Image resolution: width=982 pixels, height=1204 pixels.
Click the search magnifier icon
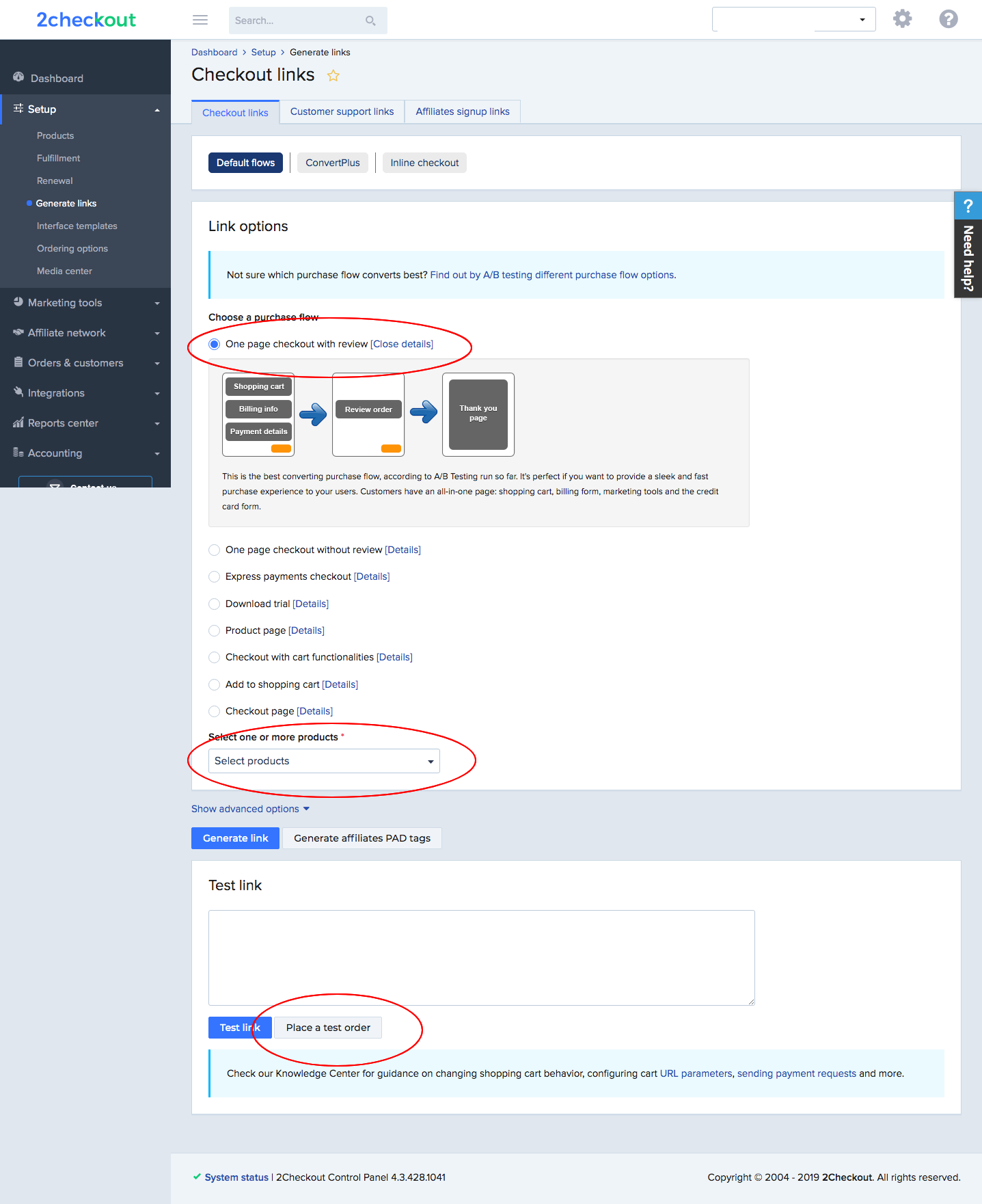point(370,21)
